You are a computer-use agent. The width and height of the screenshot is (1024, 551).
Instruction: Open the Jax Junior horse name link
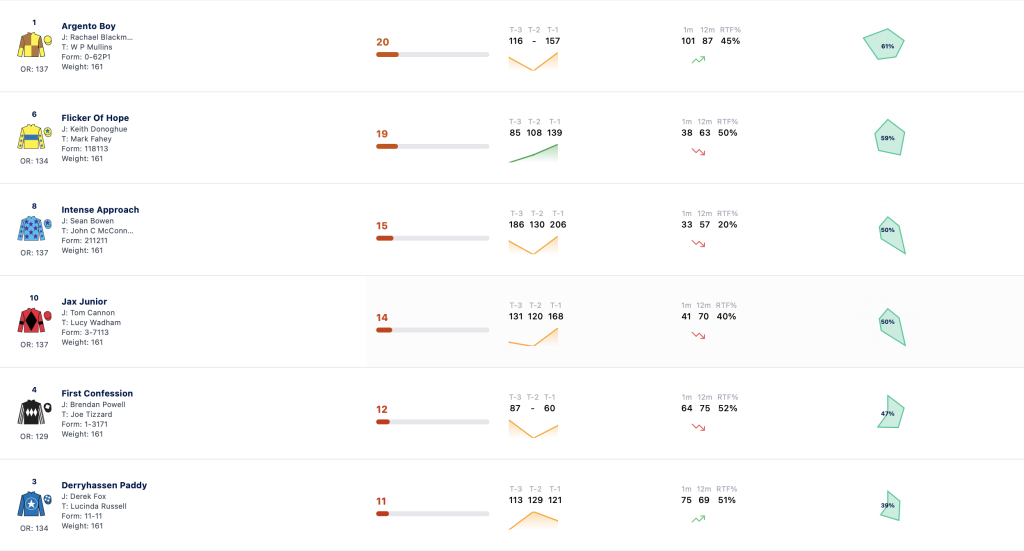pos(84,302)
